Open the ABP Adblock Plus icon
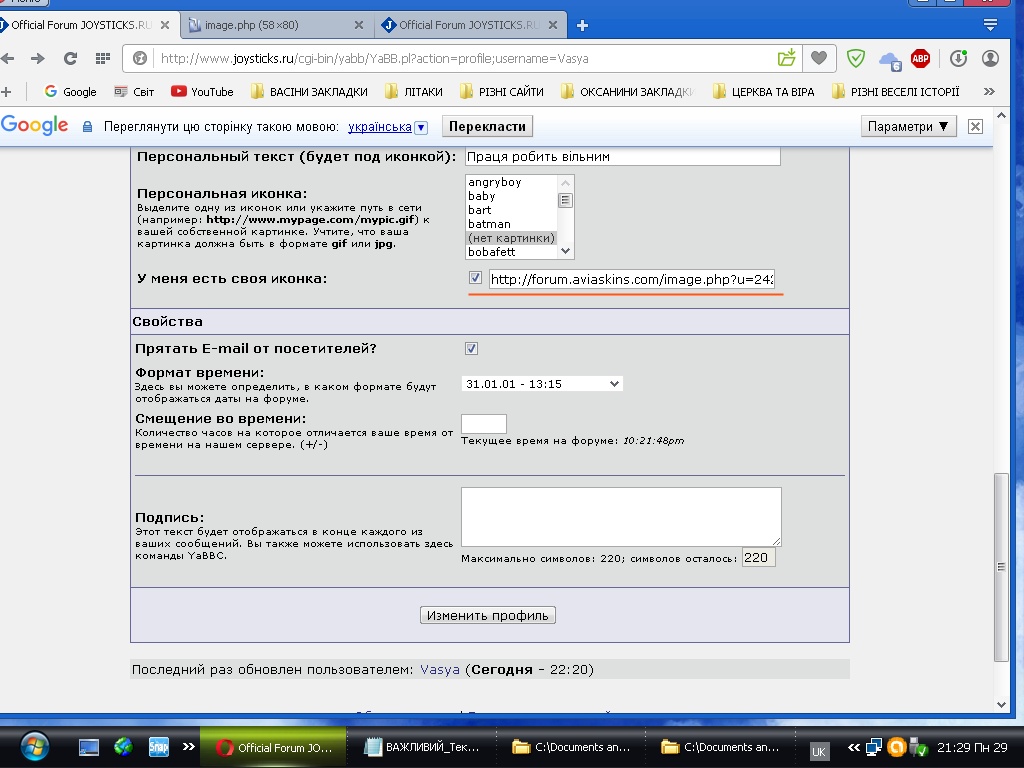Image resolution: width=1024 pixels, height=768 pixels. point(920,59)
